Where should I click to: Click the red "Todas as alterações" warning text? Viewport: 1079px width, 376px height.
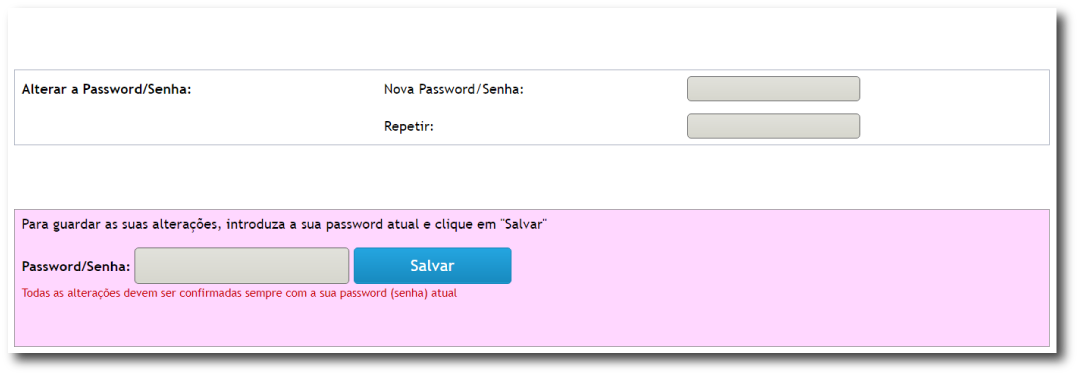point(239,293)
